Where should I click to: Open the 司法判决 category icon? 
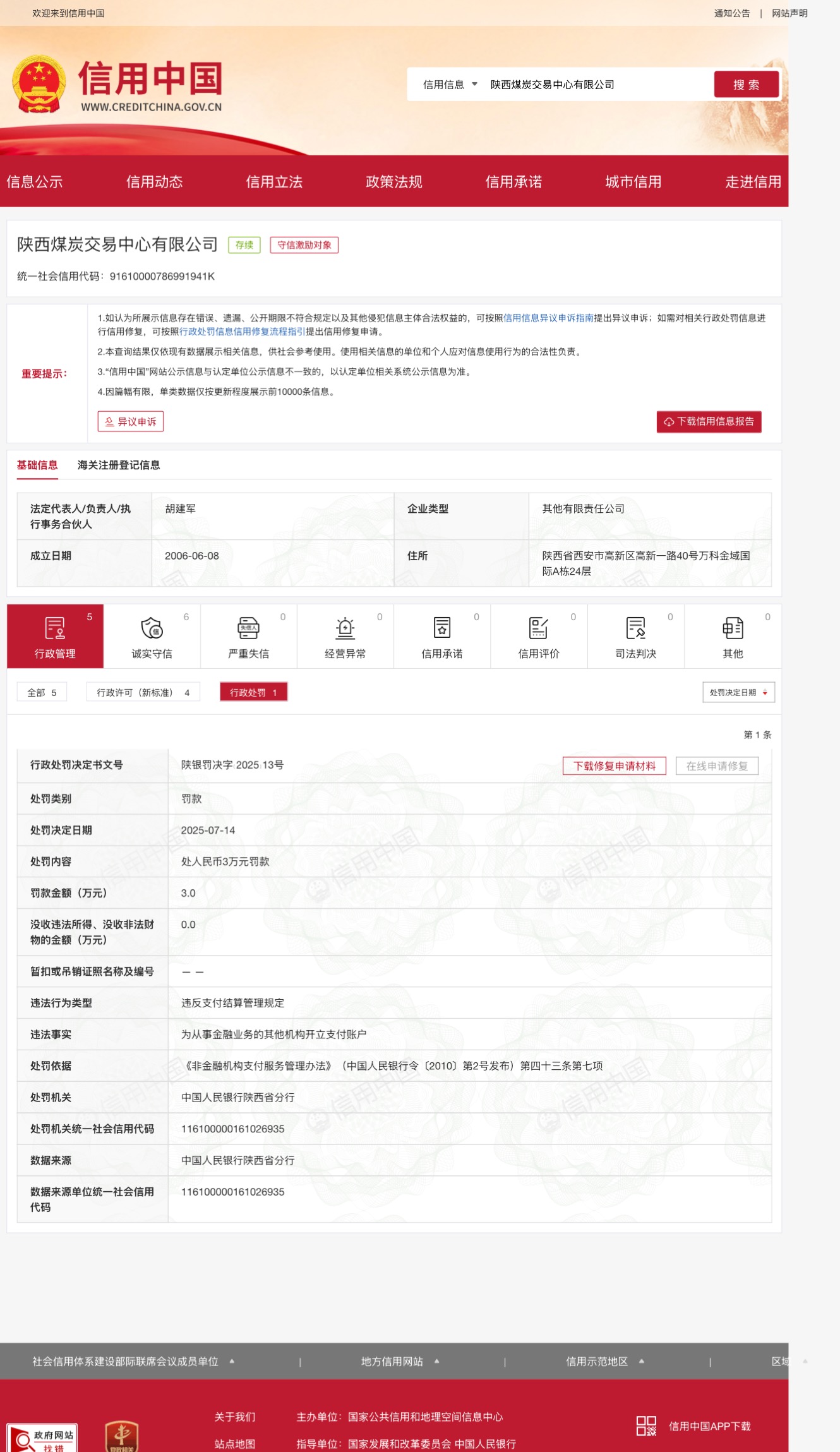pyautogui.click(x=636, y=628)
